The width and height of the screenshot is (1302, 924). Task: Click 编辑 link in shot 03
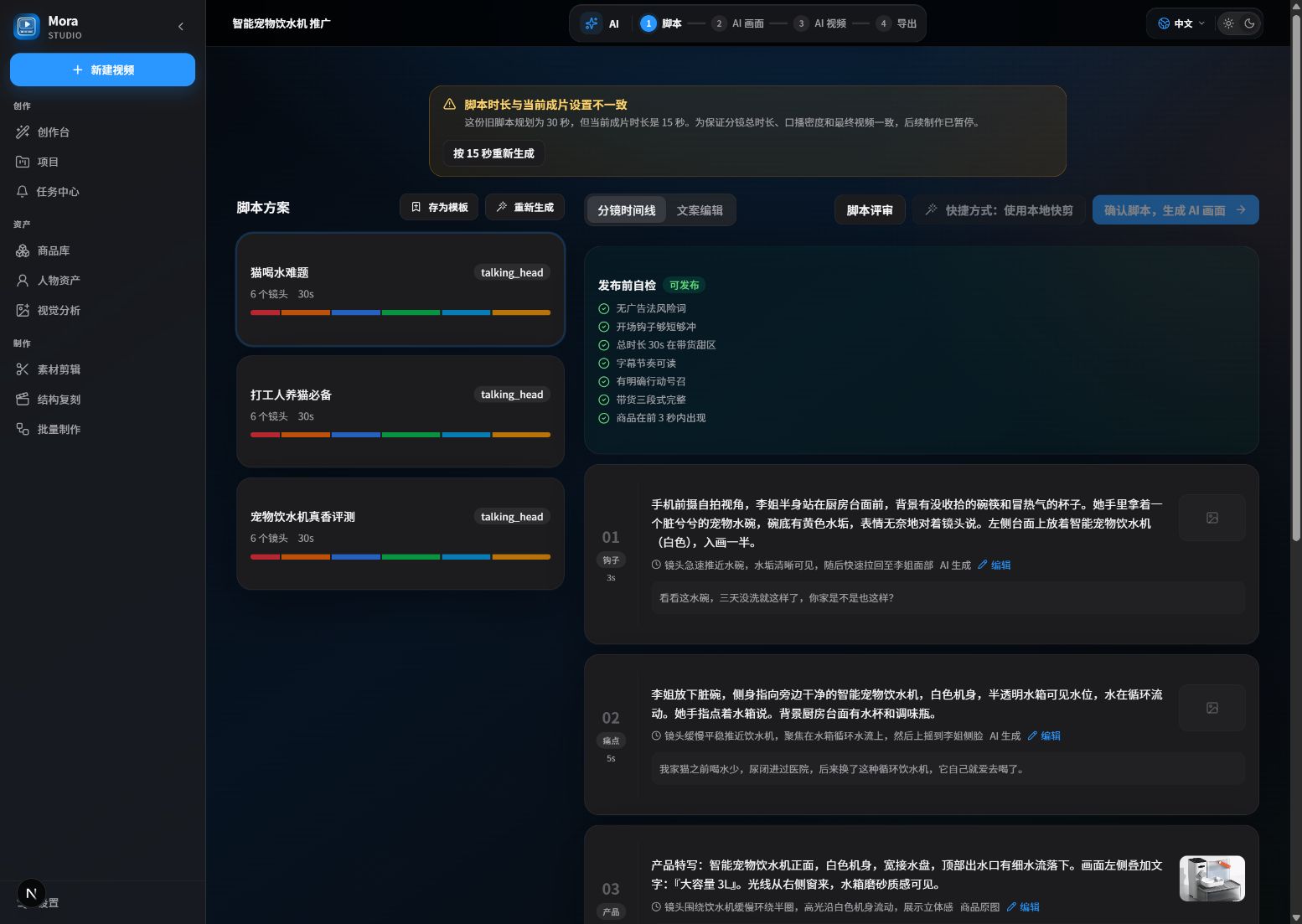tap(1023, 907)
